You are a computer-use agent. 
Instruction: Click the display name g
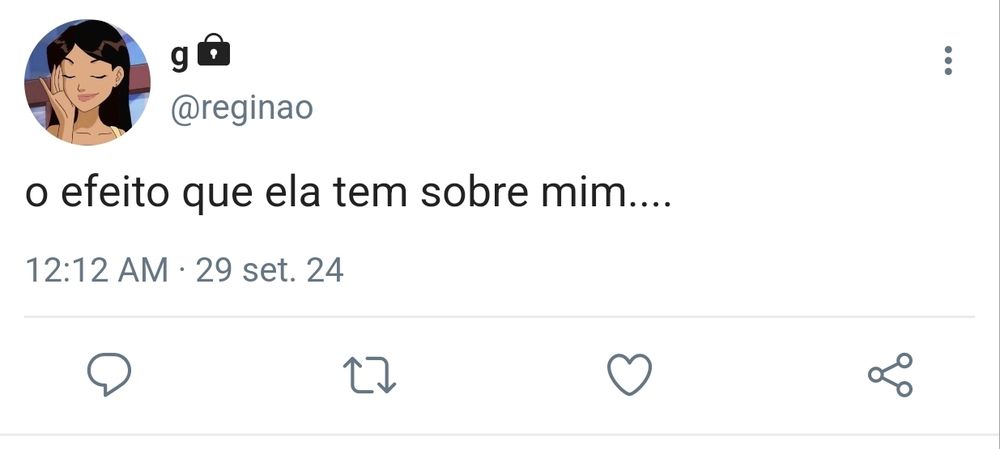point(179,55)
